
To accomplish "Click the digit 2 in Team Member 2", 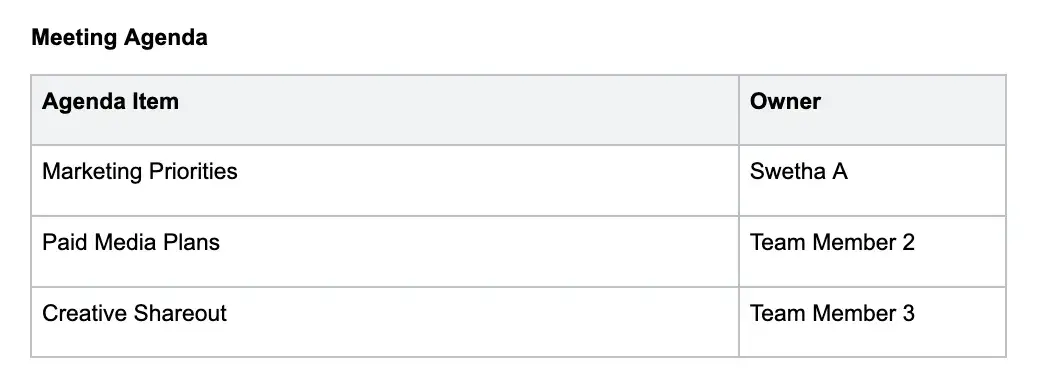I will coord(907,243).
